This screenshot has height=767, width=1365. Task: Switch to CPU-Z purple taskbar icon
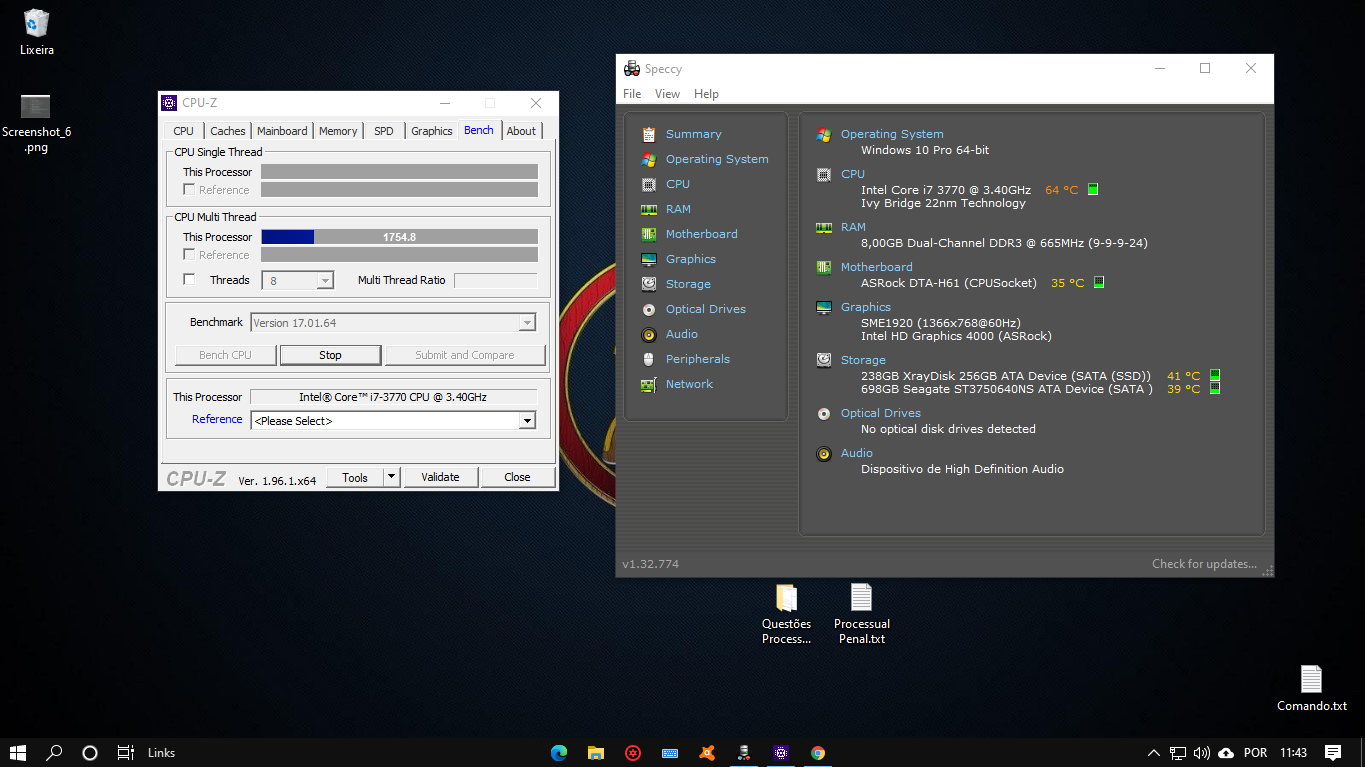[781, 753]
